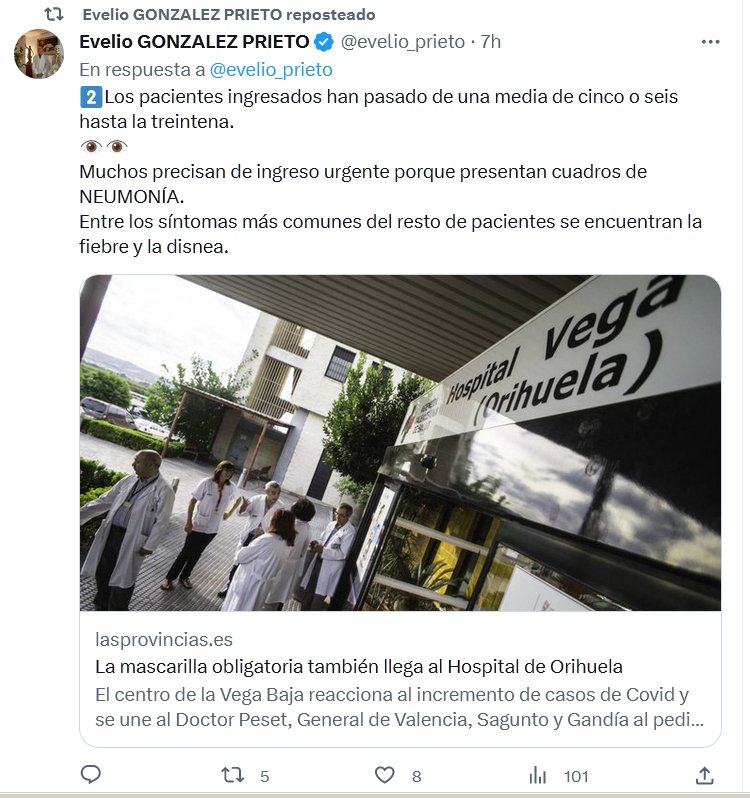View tweet analytics bar chart icon
This screenshot has height=798, width=750.
(538, 776)
